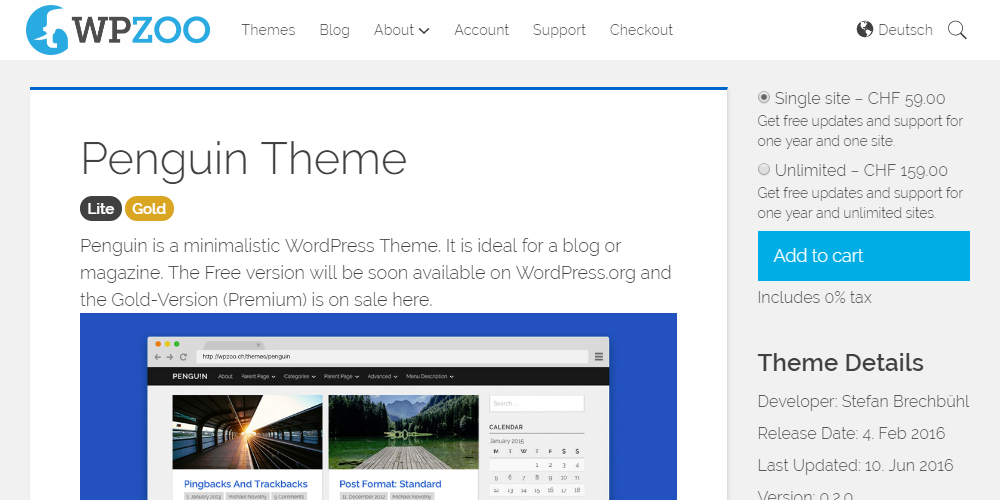
Task: Click the reload icon in preview browser
Action: point(184,357)
